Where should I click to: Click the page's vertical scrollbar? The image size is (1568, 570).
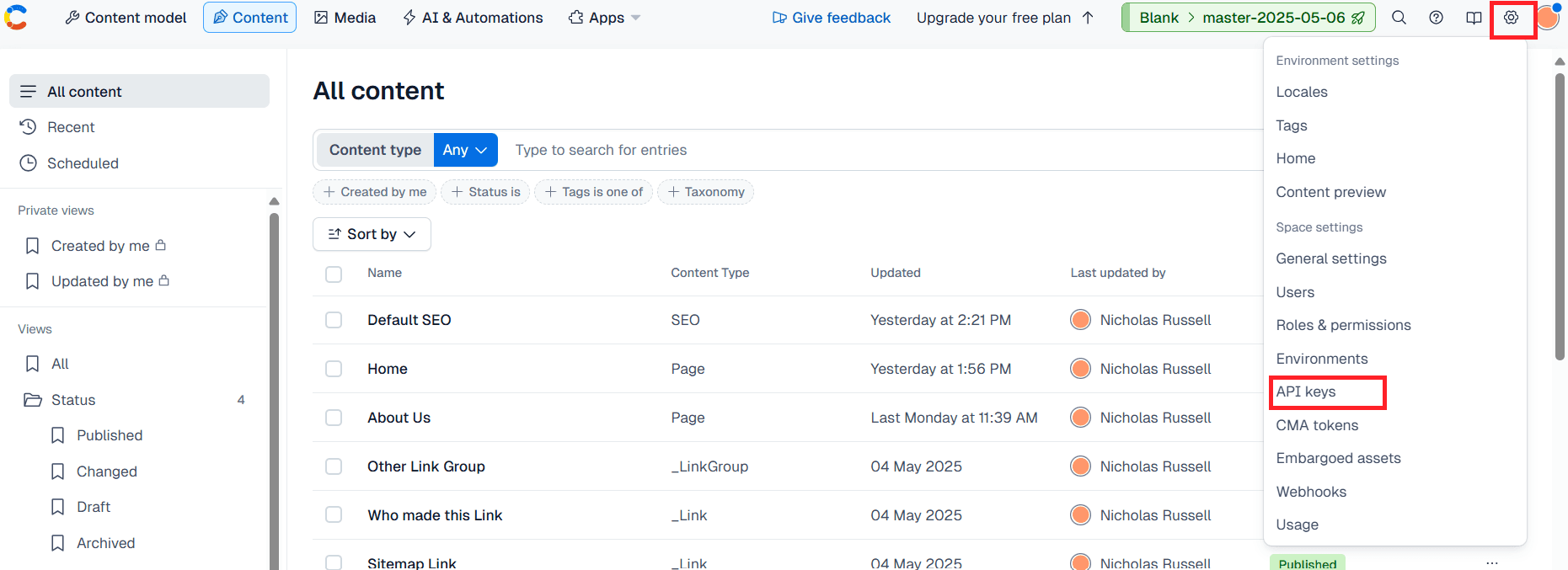point(1559,219)
